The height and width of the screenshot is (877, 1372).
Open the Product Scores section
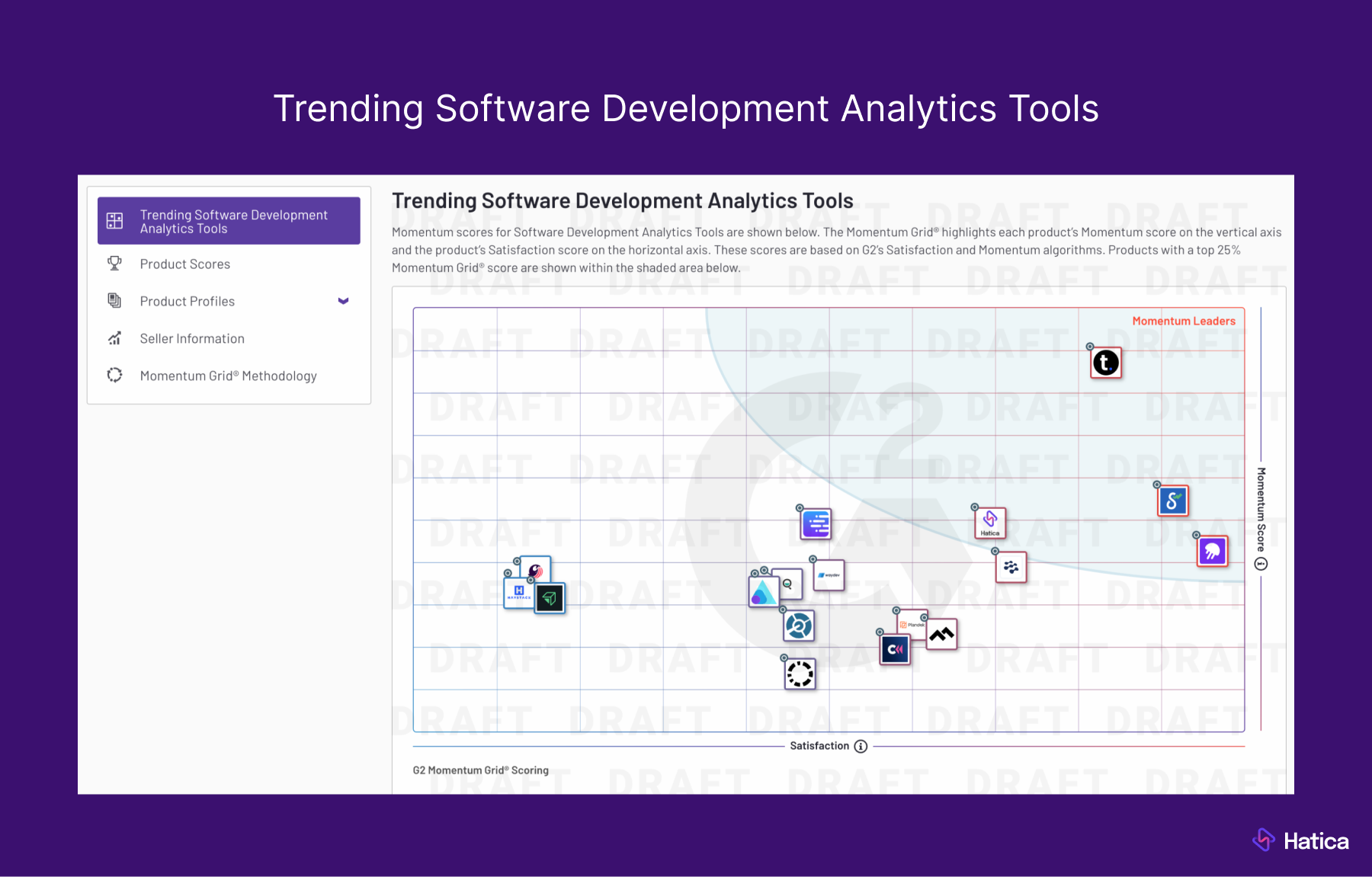(184, 264)
